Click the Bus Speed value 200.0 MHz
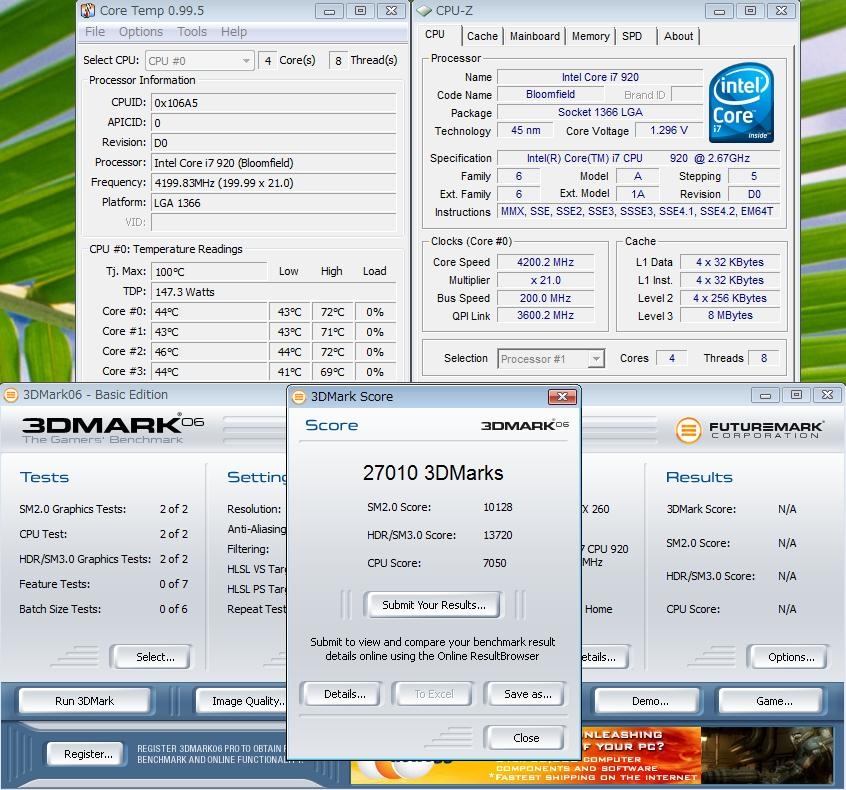Viewport: 846px width, 790px height. pyautogui.click(x=545, y=298)
